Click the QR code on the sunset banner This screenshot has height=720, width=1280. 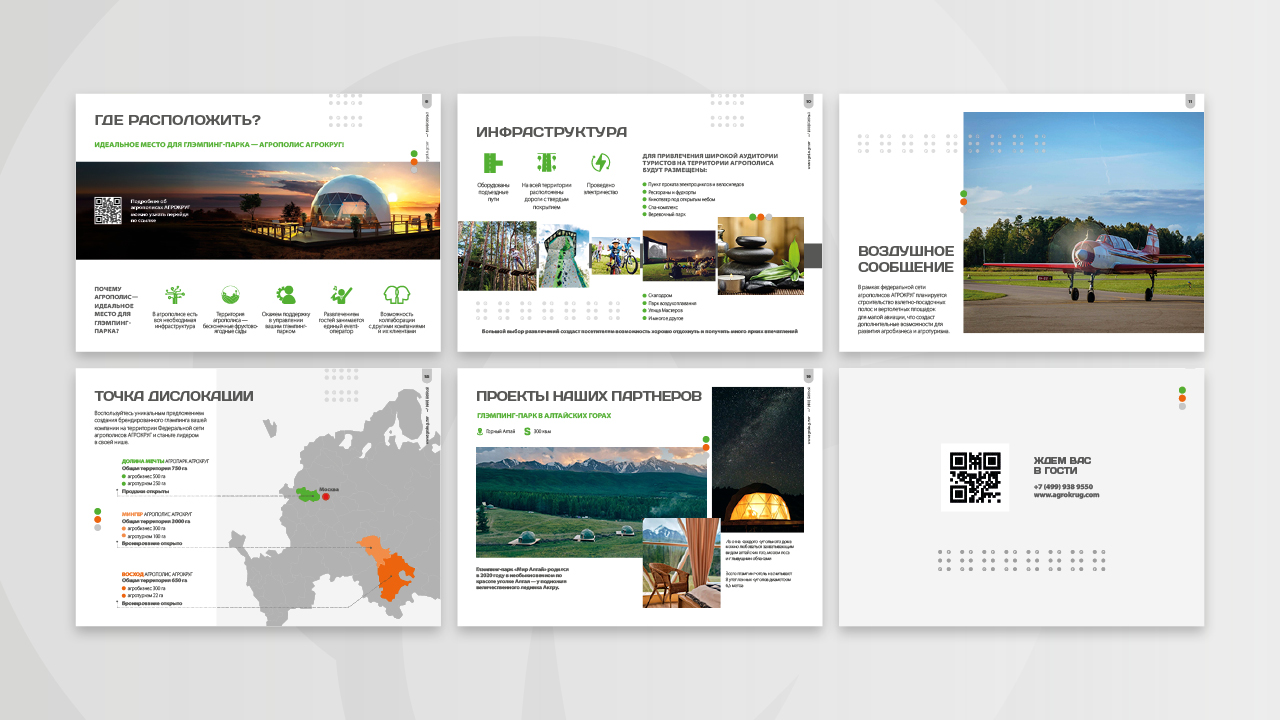pos(107,210)
